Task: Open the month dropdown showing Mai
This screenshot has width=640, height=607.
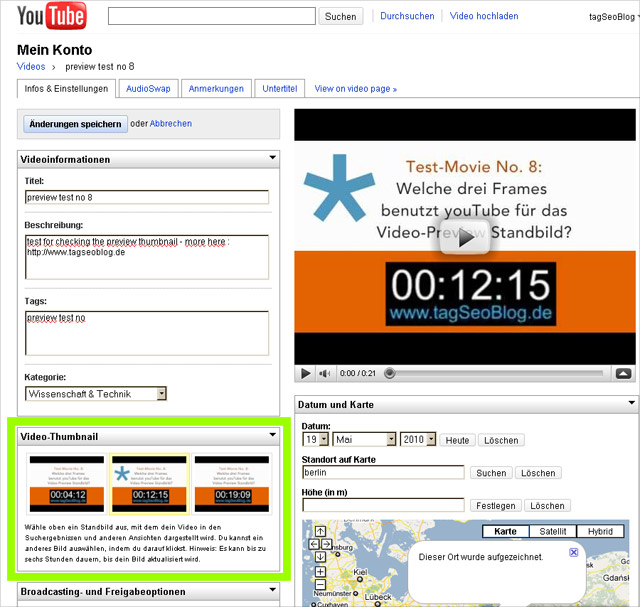Action: [364, 439]
